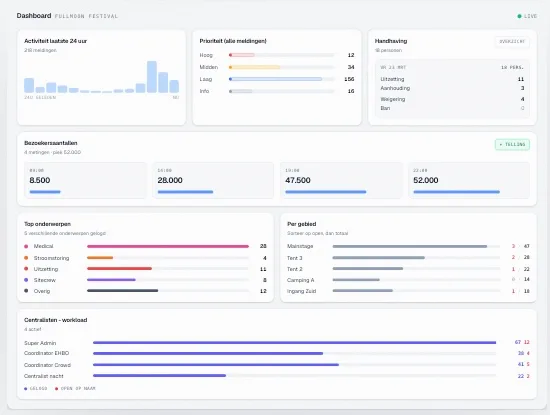Select the Sitecrew topic label
This screenshot has width=550, height=415.
[45, 280]
